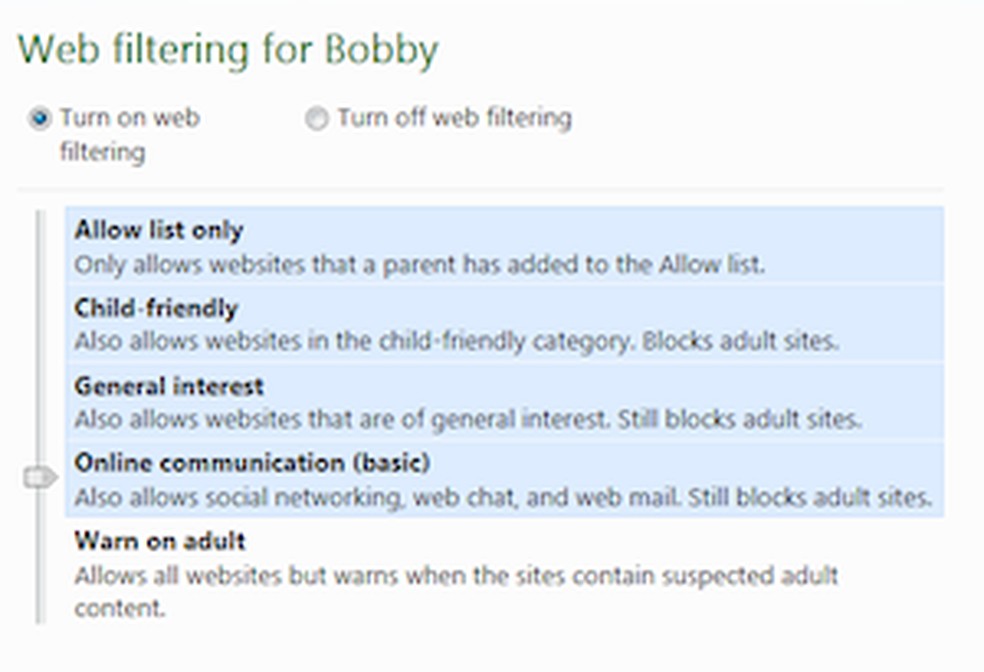This screenshot has height=672, width=984.
Task: Click slider track beside General interest
Action: tap(40, 401)
